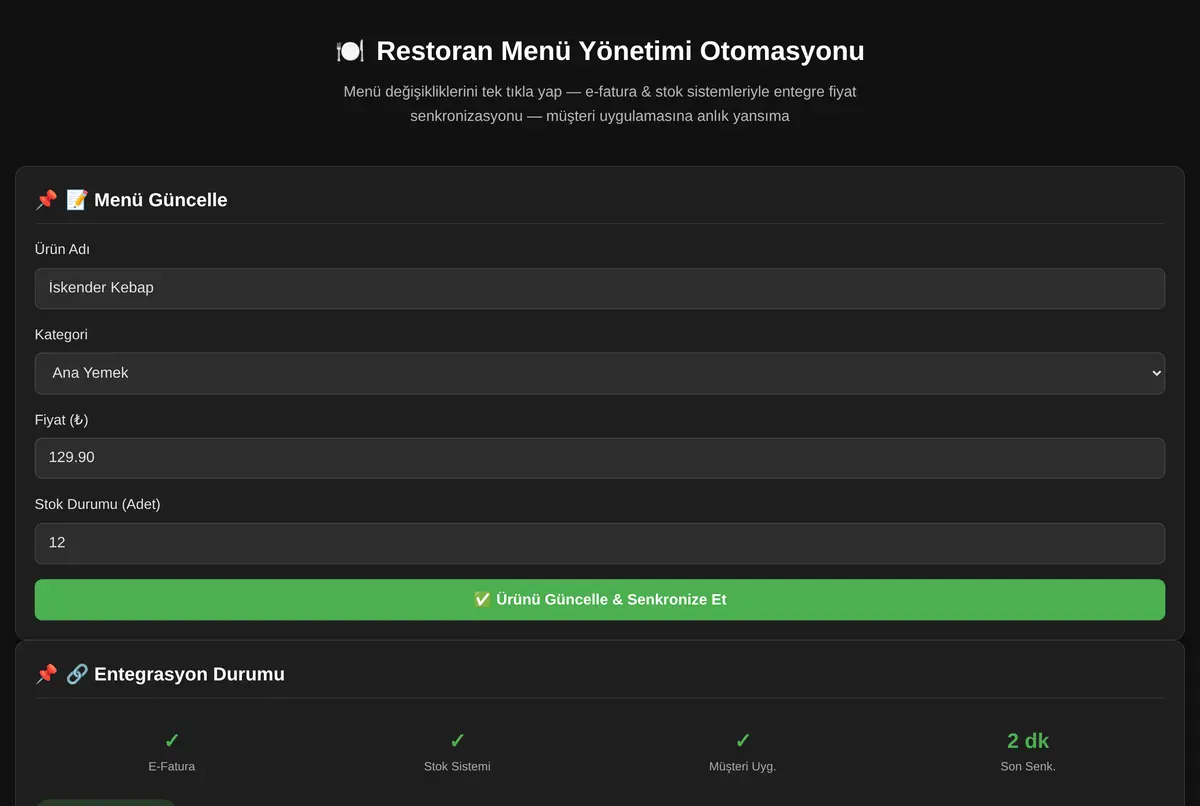Image resolution: width=1200 pixels, height=806 pixels.
Task: Click the E-Fatura label
Action: 172,767
